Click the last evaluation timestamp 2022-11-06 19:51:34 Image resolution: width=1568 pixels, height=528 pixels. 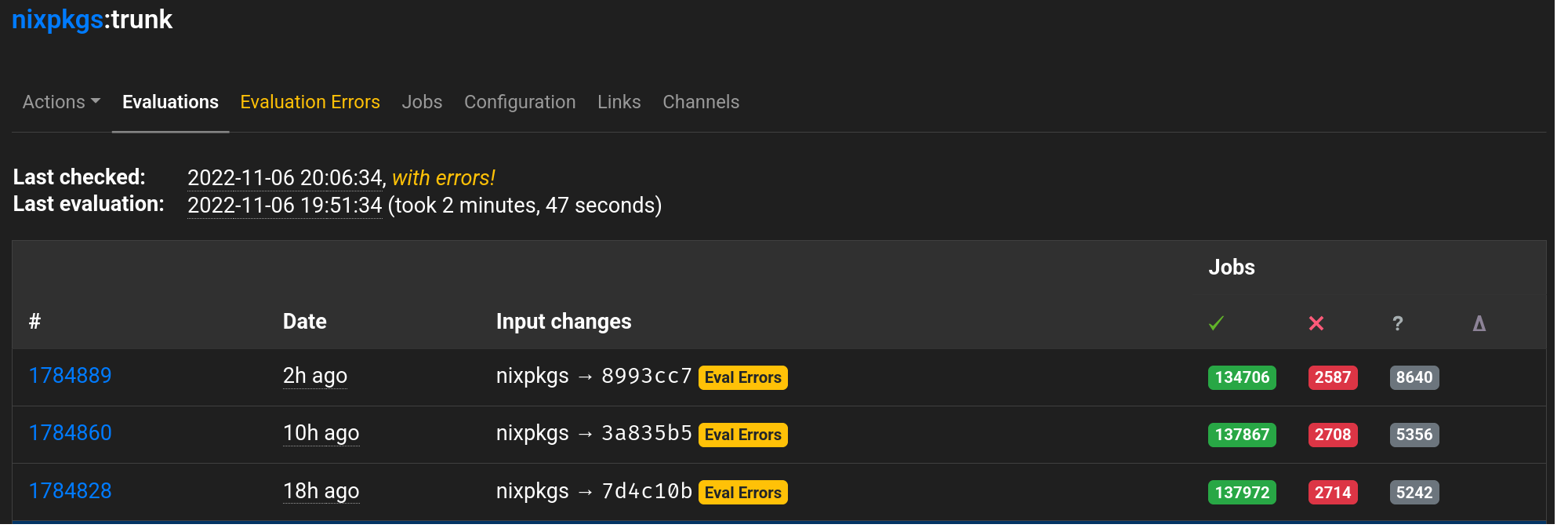click(x=285, y=206)
